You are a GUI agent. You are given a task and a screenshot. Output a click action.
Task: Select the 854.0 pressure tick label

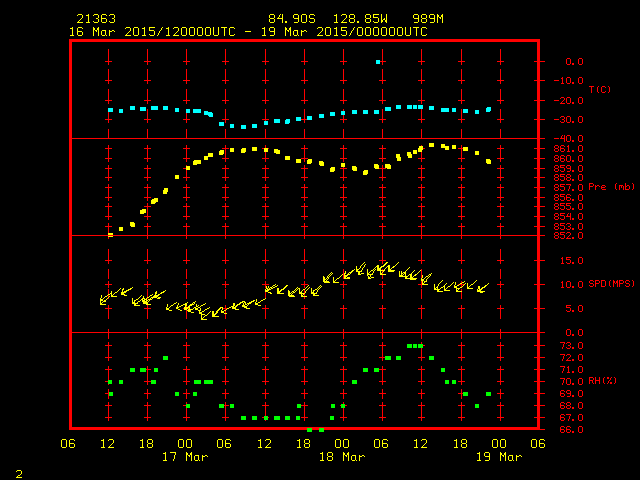pos(569,216)
